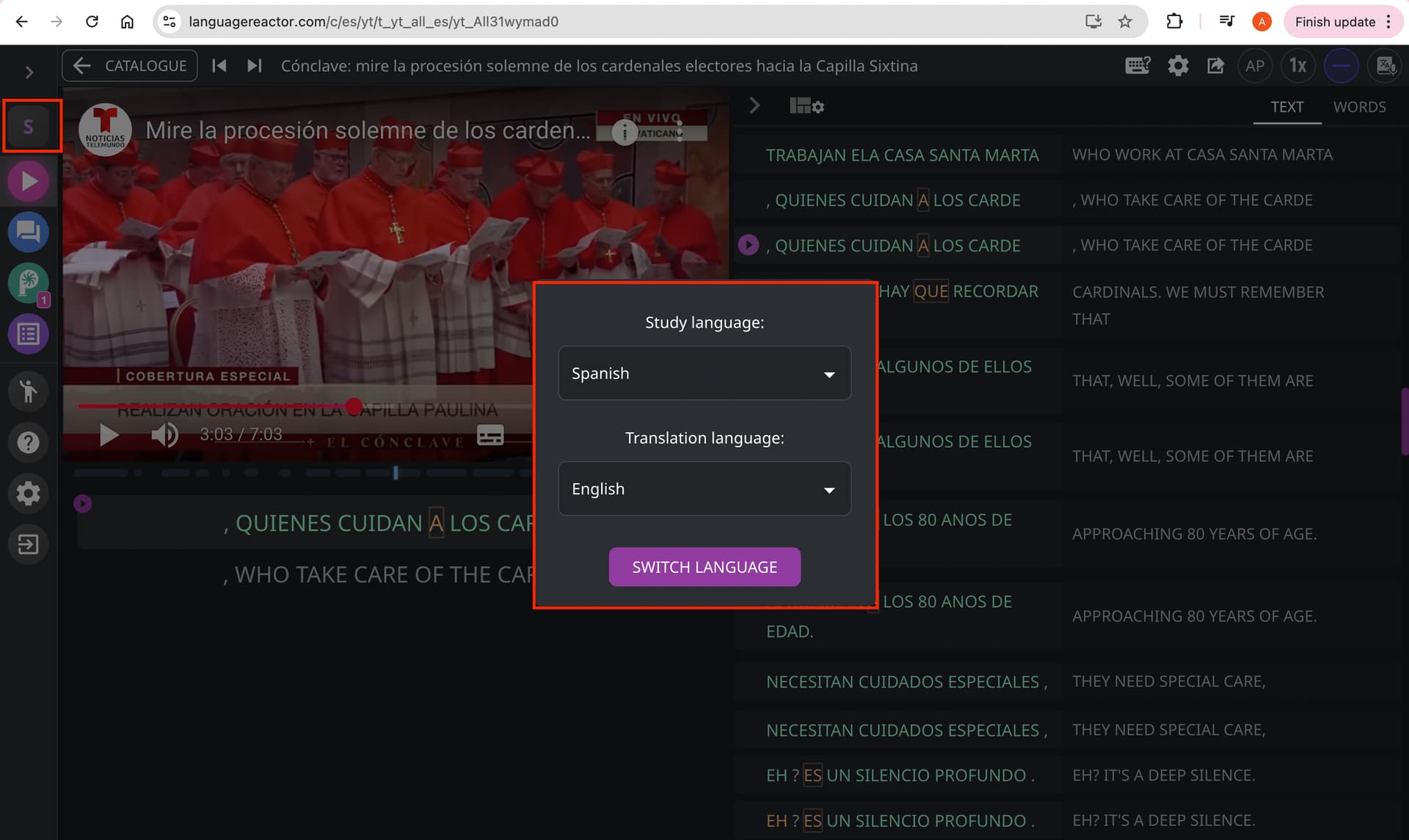
Task: Open the Translation language English dropdown
Action: pyautogui.click(x=704, y=489)
